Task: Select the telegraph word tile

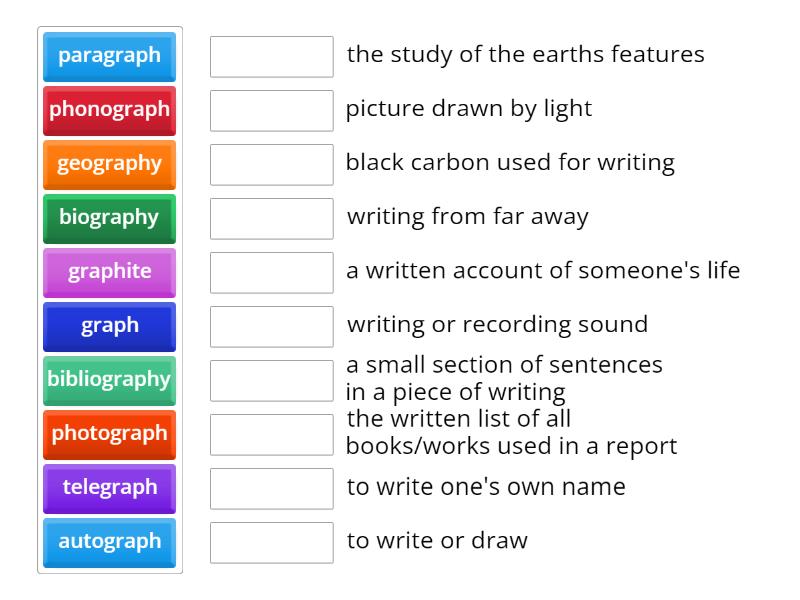Action: coord(108,488)
